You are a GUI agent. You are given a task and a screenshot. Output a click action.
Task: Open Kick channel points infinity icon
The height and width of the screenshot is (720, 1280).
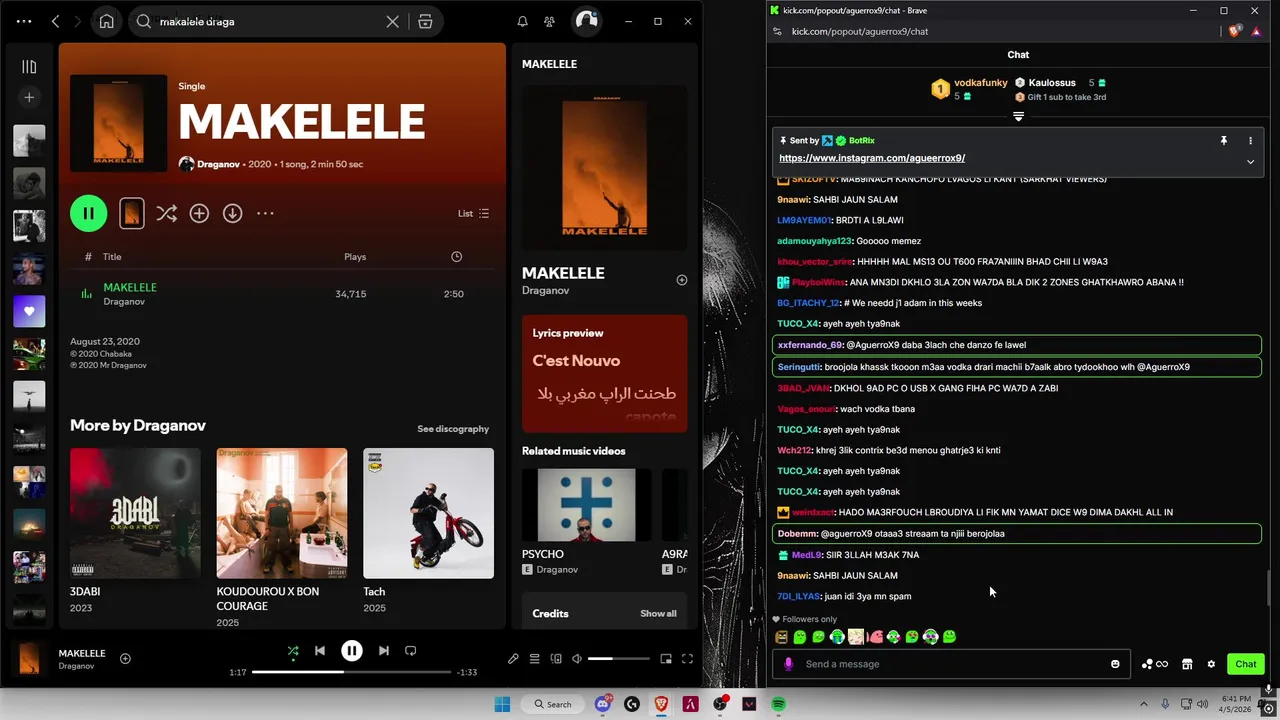click(x=1155, y=664)
